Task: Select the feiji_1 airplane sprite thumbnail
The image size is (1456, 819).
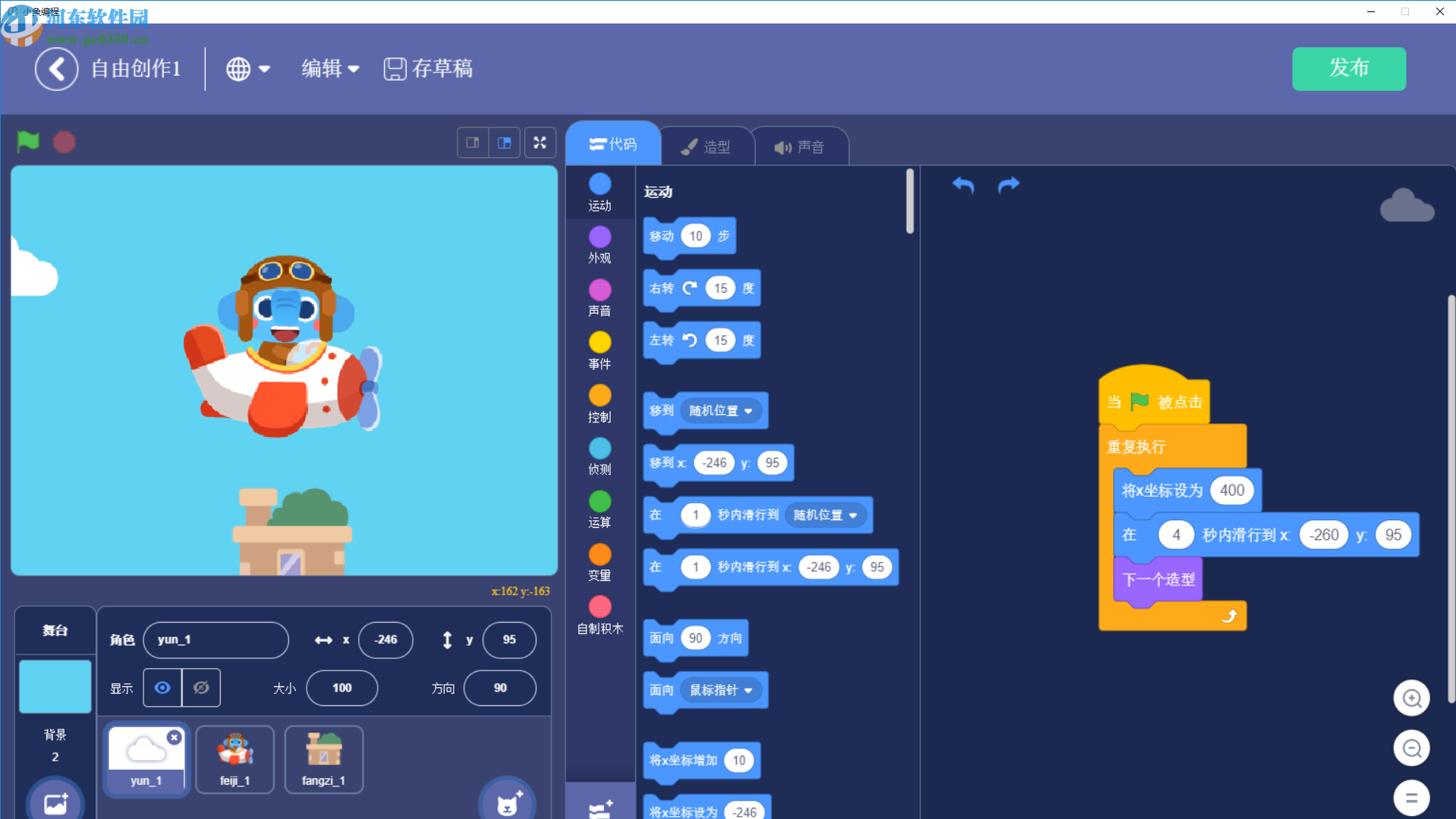Action: (234, 759)
